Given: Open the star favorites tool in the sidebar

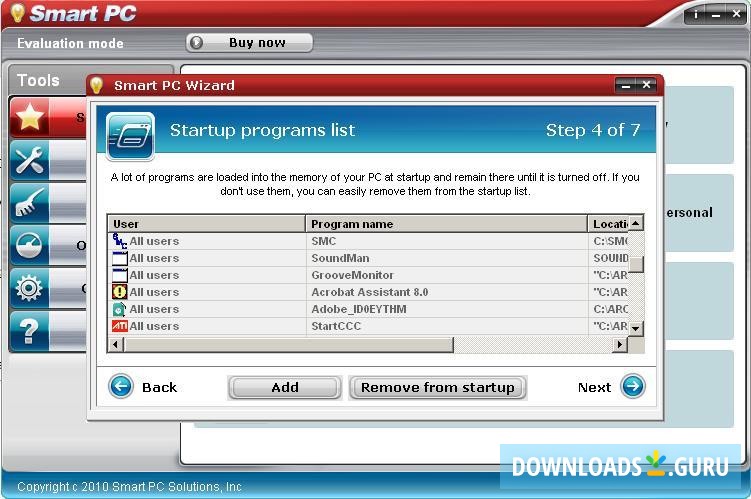Looking at the screenshot, I should coord(30,117).
